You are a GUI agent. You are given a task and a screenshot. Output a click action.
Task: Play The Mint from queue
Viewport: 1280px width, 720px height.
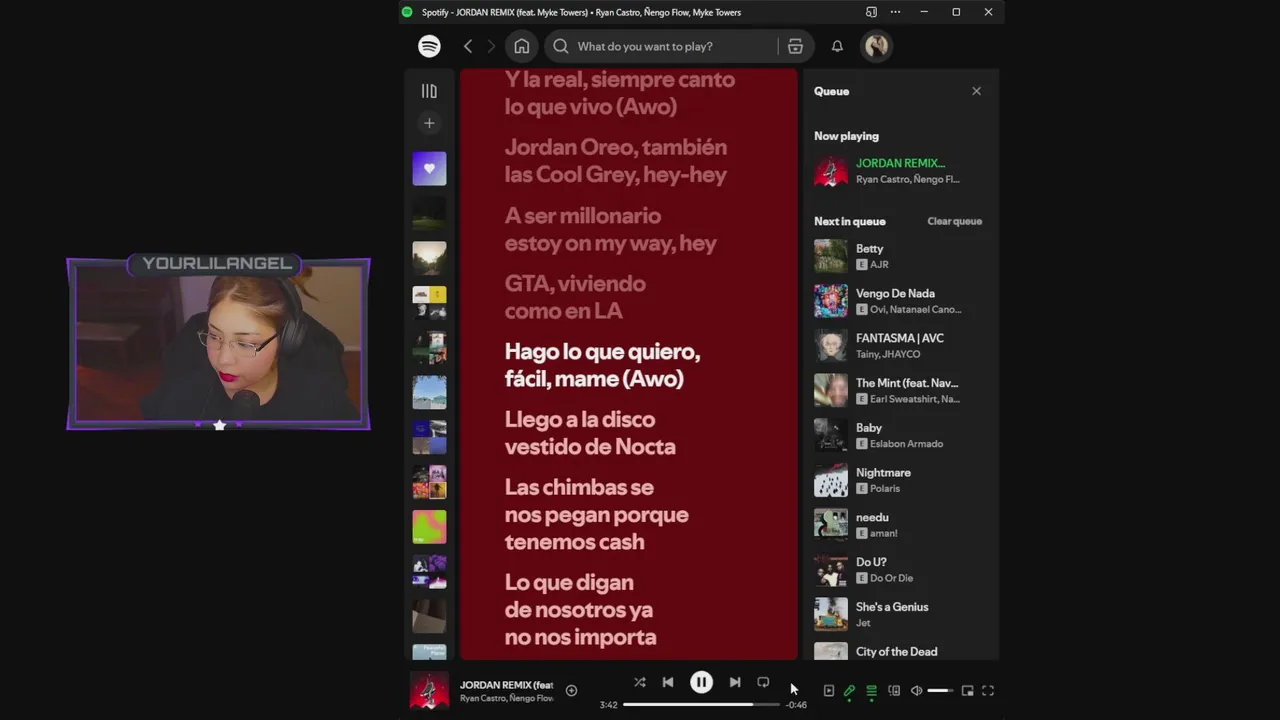point(900,390)
